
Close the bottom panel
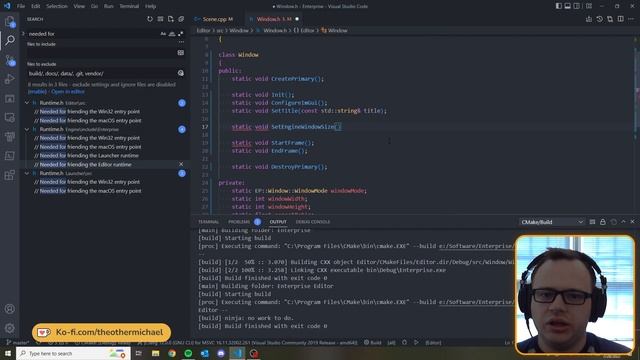(632, 222)
